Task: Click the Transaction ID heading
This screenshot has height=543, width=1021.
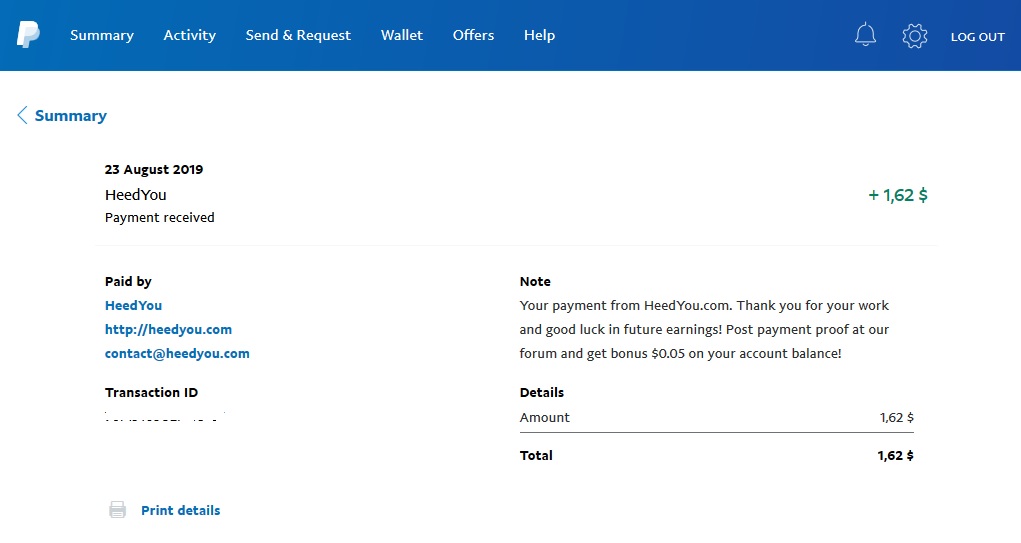Action: [x=151, y=393]
